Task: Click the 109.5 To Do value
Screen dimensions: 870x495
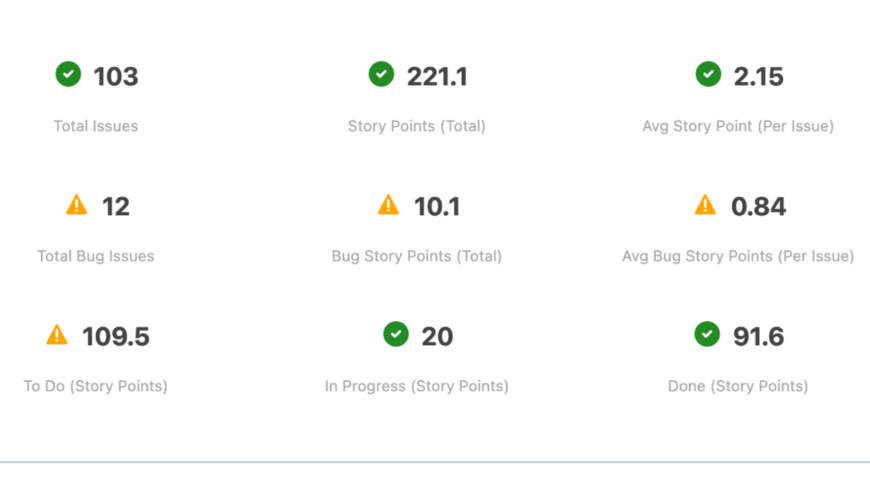Action: (x=116, y=337)
